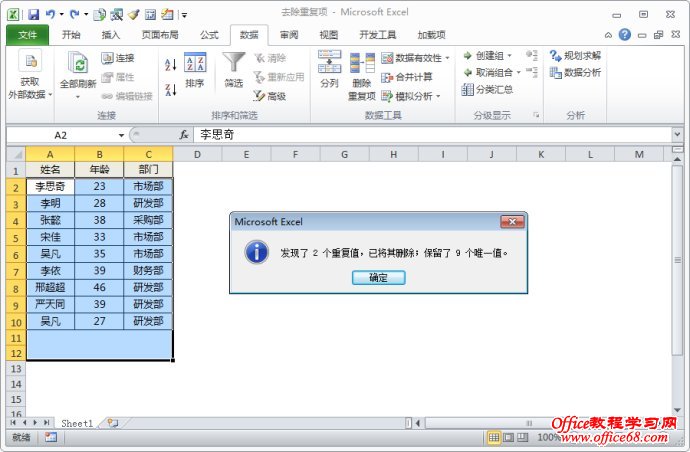The image size is (690, 452).
Task: Switch to Normal view in status bar
Action: pyautogui.click(x=494, y=438)
